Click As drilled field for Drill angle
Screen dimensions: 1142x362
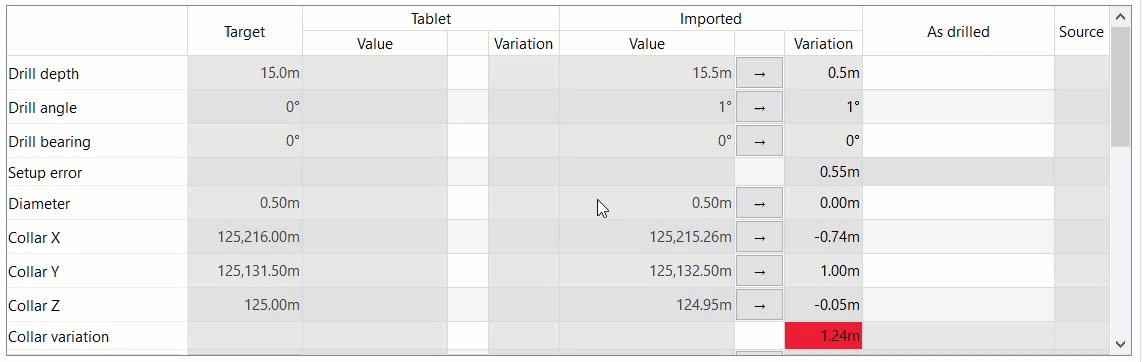point(958,106)
